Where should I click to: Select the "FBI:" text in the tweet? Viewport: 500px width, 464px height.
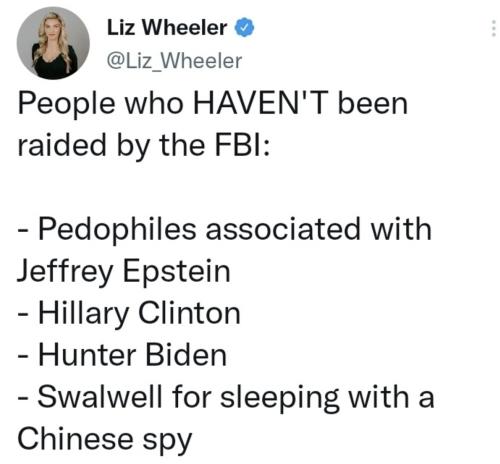pos(242,145)
